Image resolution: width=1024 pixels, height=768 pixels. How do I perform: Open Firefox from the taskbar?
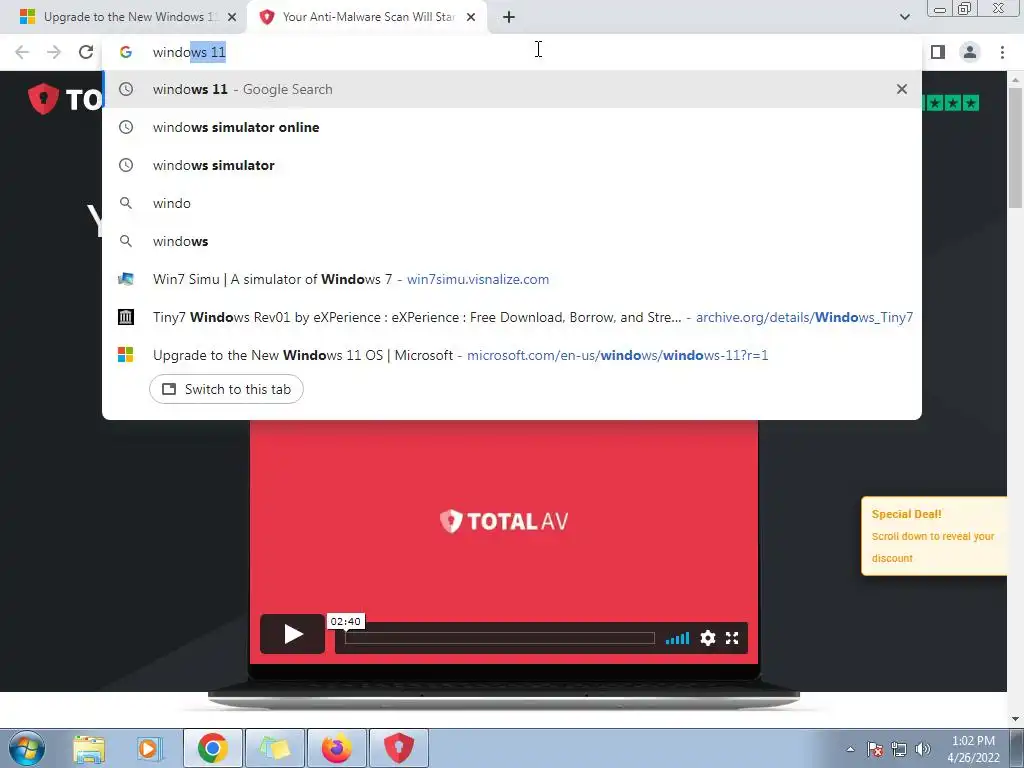(x=336, y=748)
